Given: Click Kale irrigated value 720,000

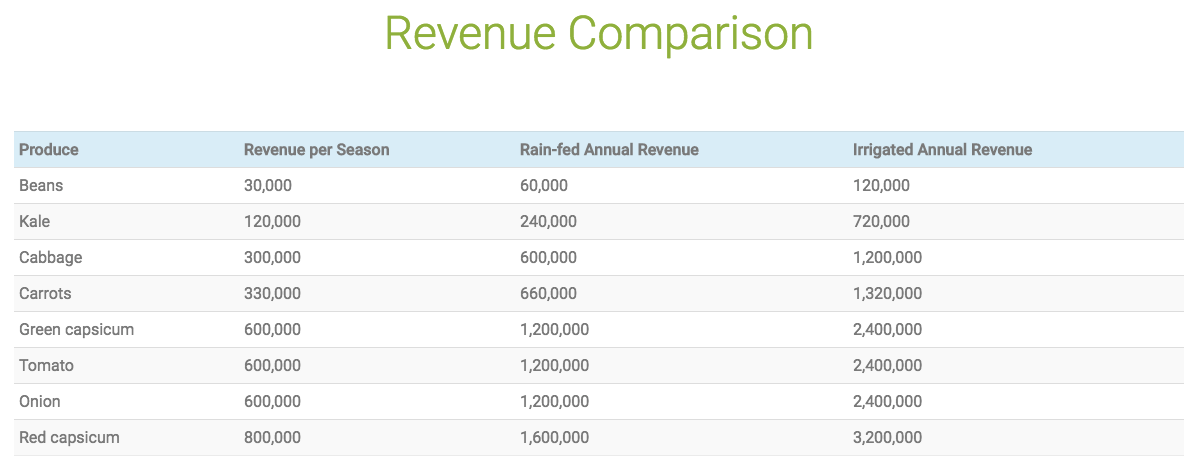Looking at the screenshot, I should (x=882, y=221).
